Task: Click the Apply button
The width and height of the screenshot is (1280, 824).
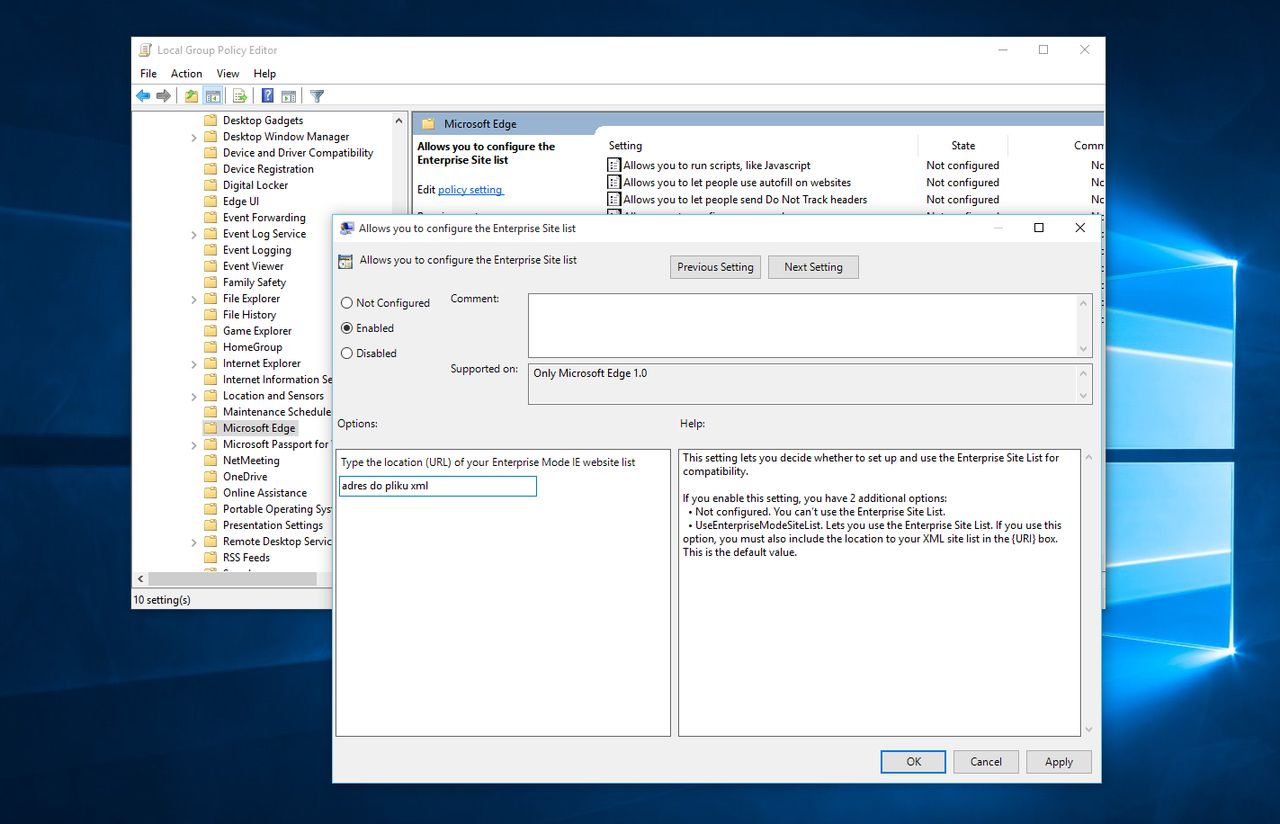Action: pyautogui.click(x=1059, y=761)
